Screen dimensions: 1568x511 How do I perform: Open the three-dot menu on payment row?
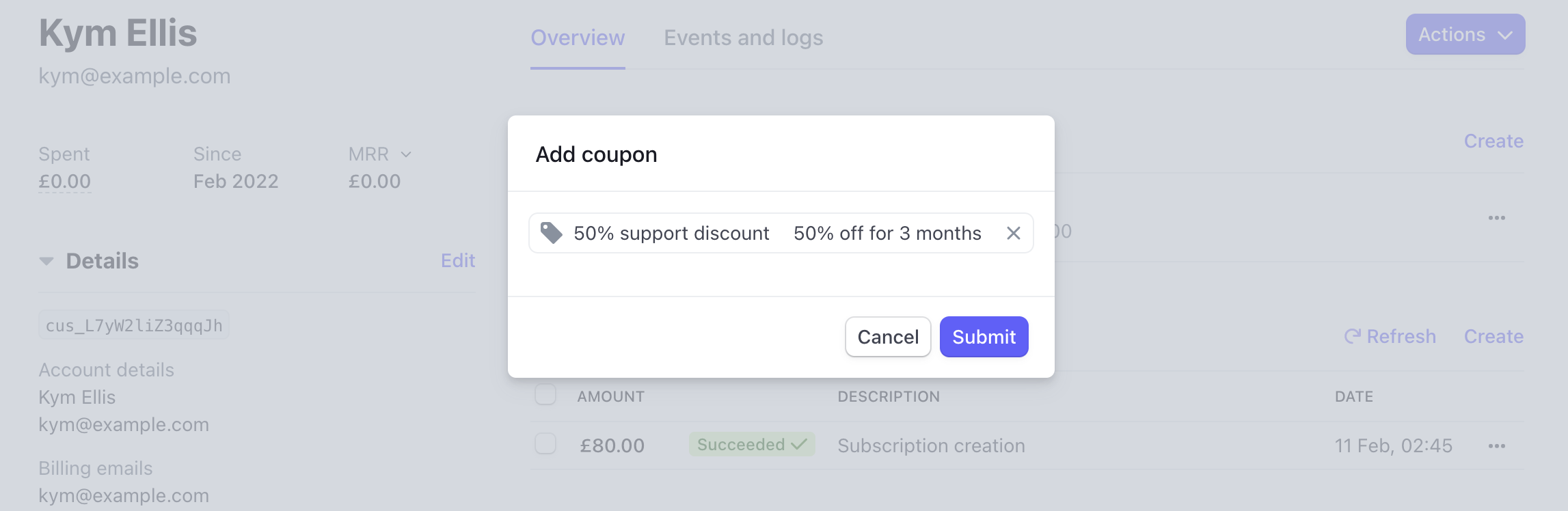point(1496,446)
